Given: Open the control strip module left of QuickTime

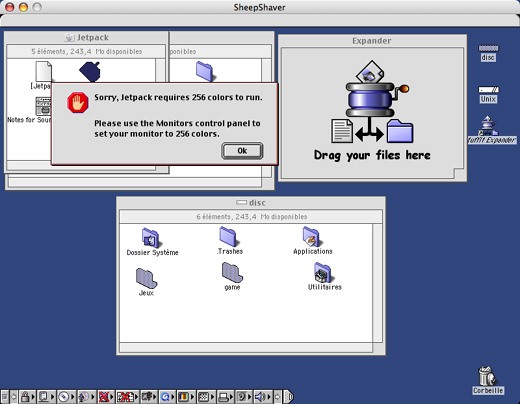Looking at the screenshot, I should (x=149, y=397).
